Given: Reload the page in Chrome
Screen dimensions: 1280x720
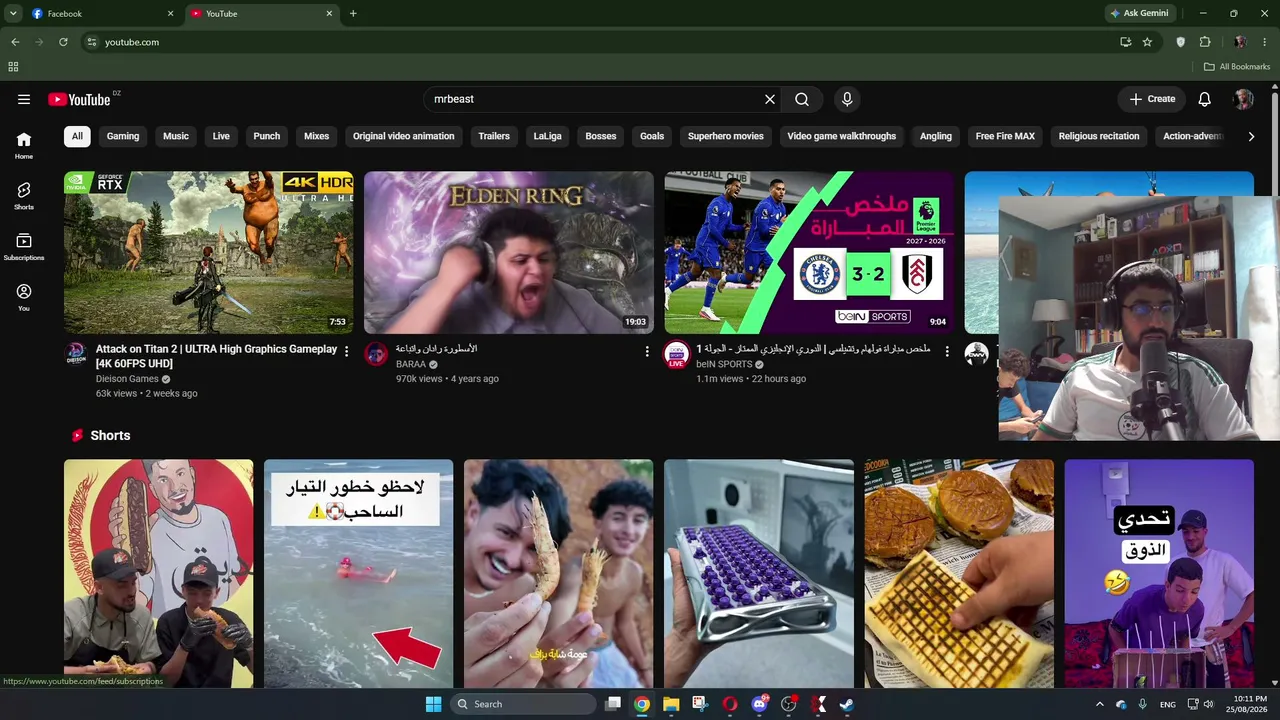Looking at the screenshot, I should pos(63,42).
